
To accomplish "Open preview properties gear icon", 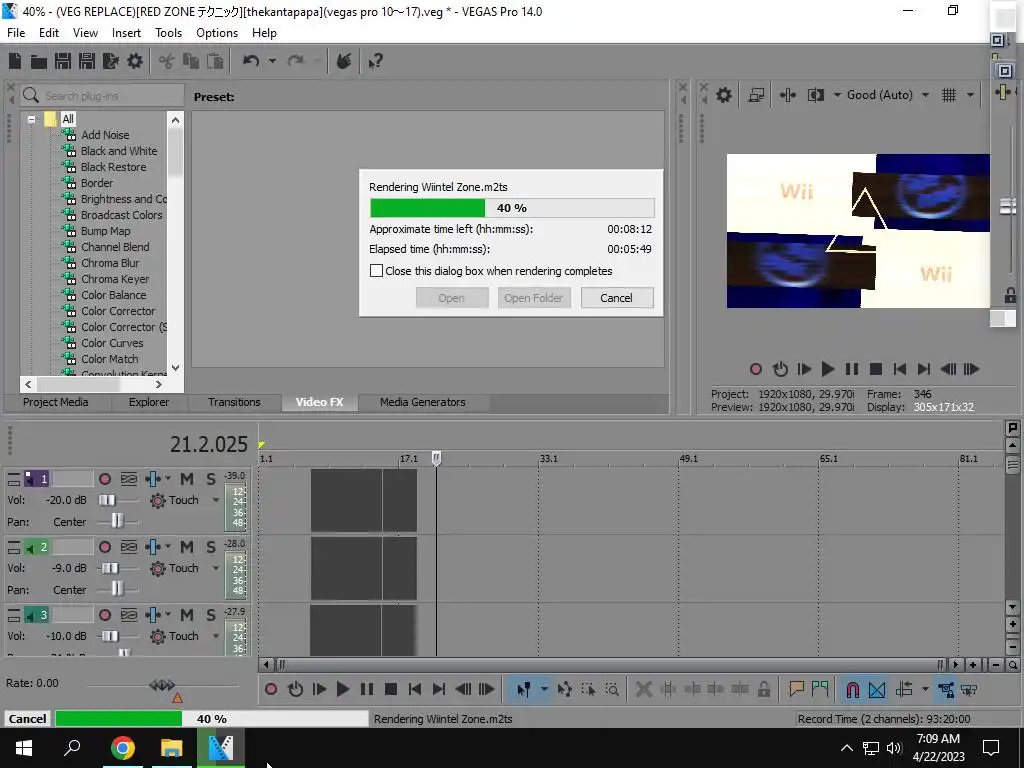I will pyautogui.click(x=724, y=95).
